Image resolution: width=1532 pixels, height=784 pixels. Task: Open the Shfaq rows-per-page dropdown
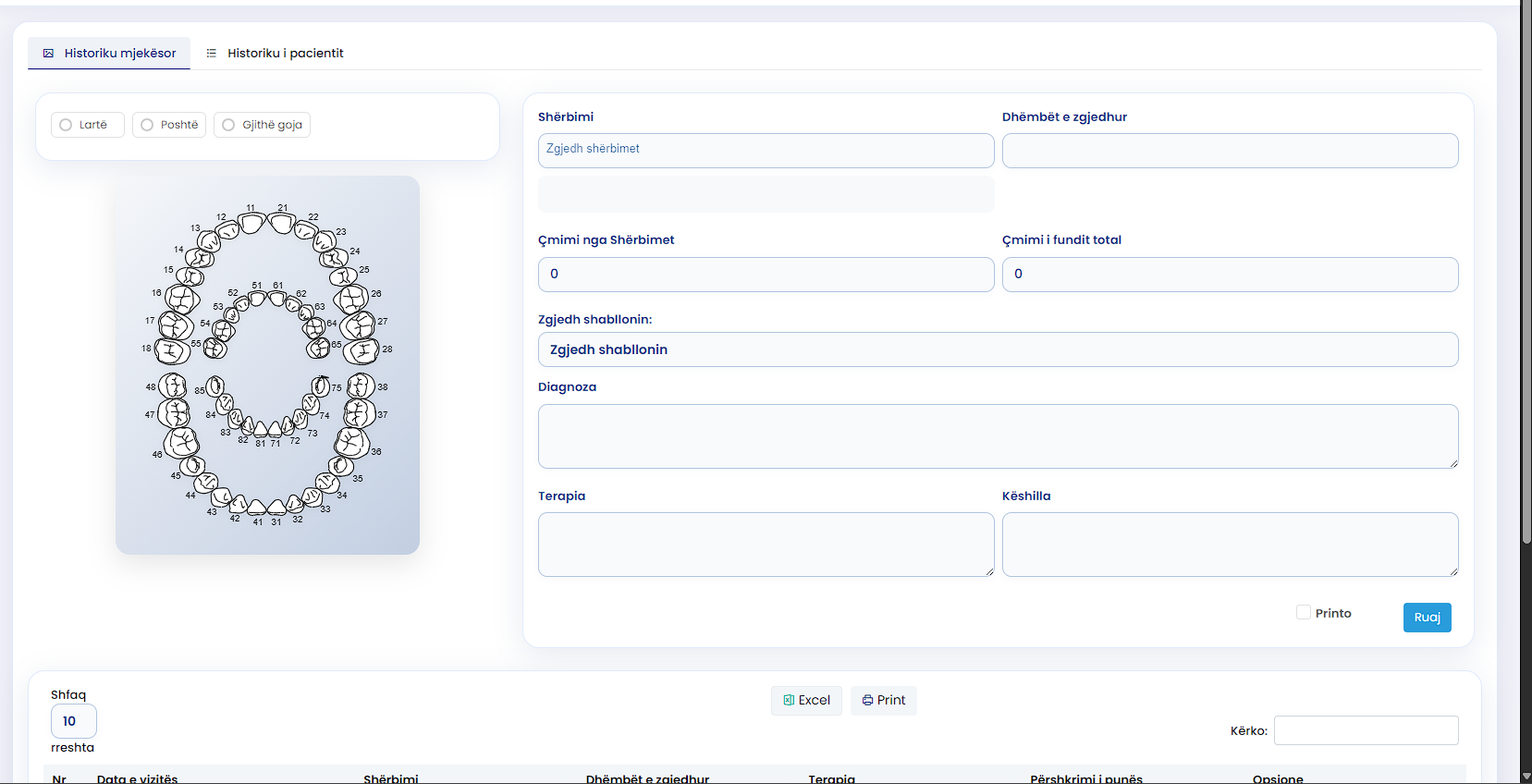(73, 721)
